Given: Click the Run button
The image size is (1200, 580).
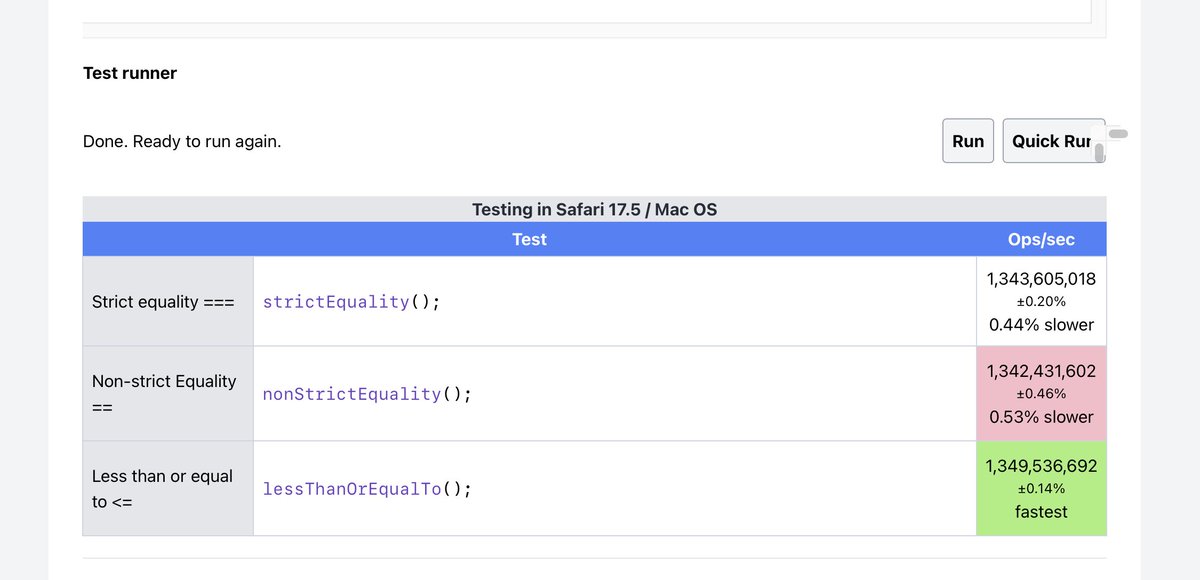Looking at the screenshot, I should (968, 141).
